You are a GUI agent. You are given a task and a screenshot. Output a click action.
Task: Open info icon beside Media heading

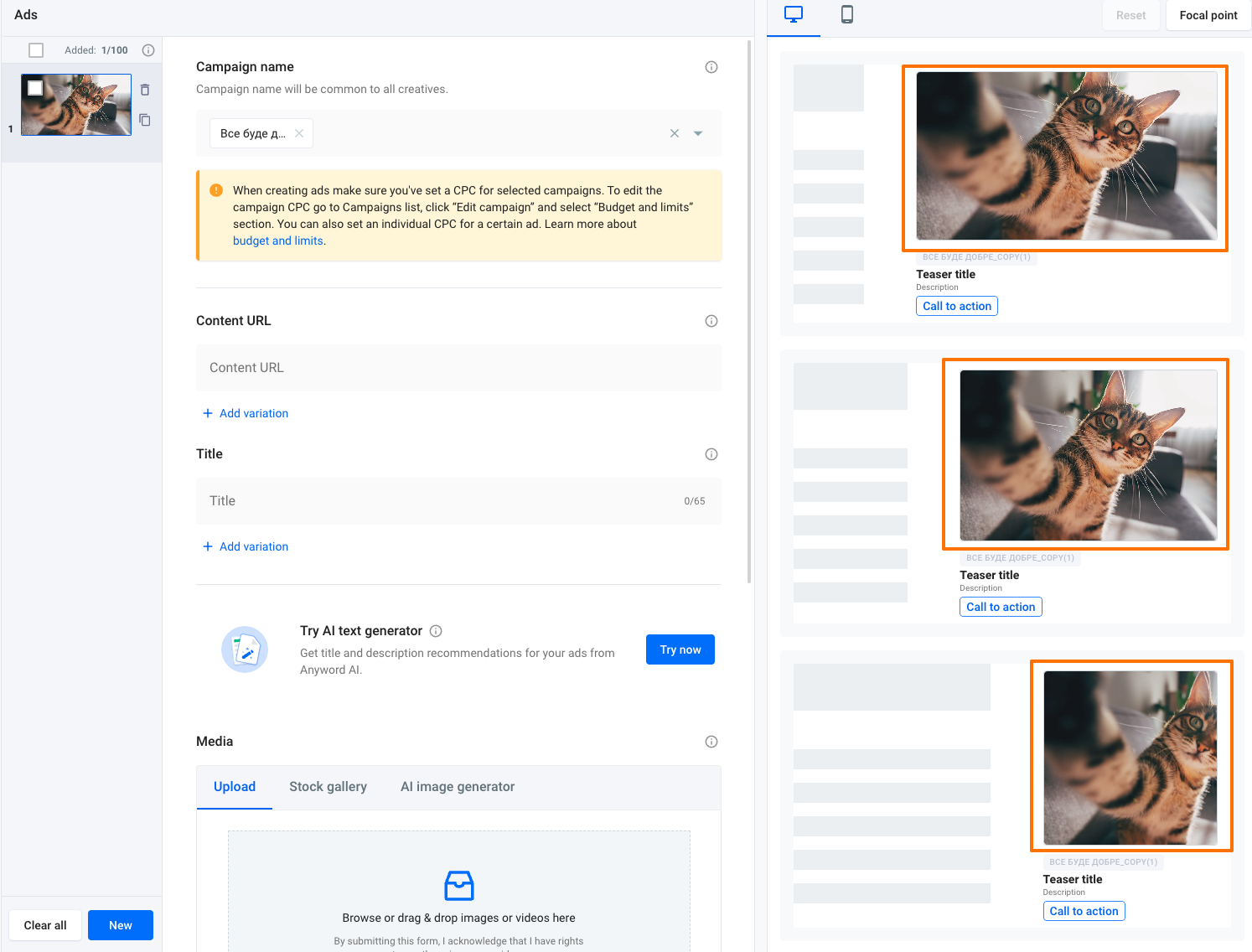pyautogui.click(x=711, y=742)
